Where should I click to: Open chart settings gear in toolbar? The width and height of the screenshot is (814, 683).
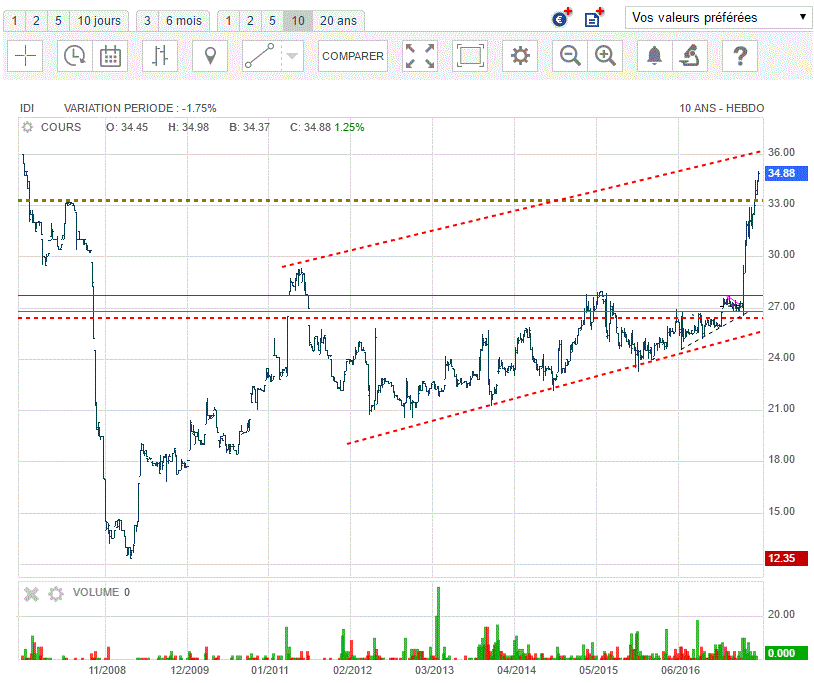[520, 56]
